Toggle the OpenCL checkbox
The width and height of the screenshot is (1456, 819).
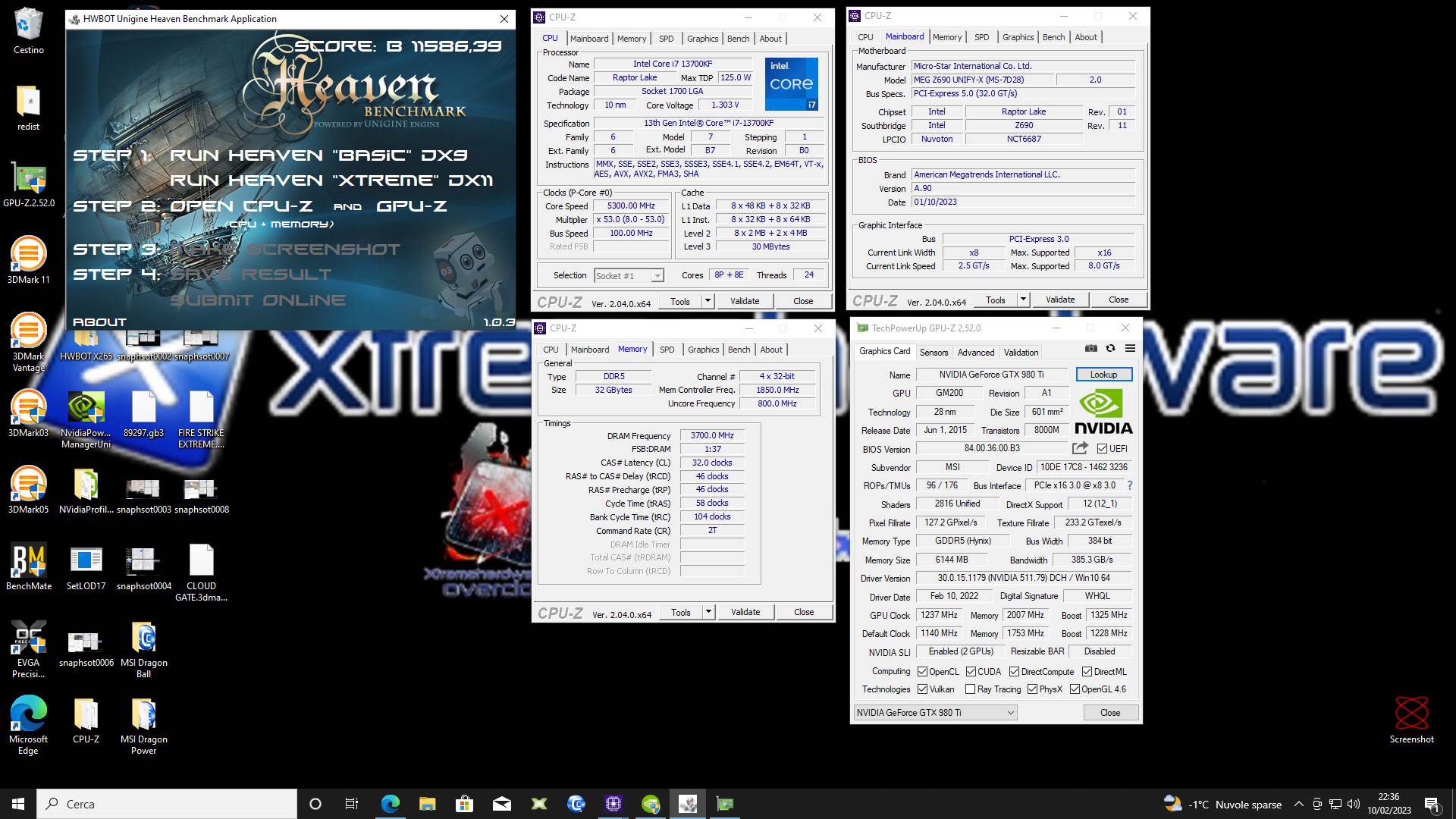(922, 672)
